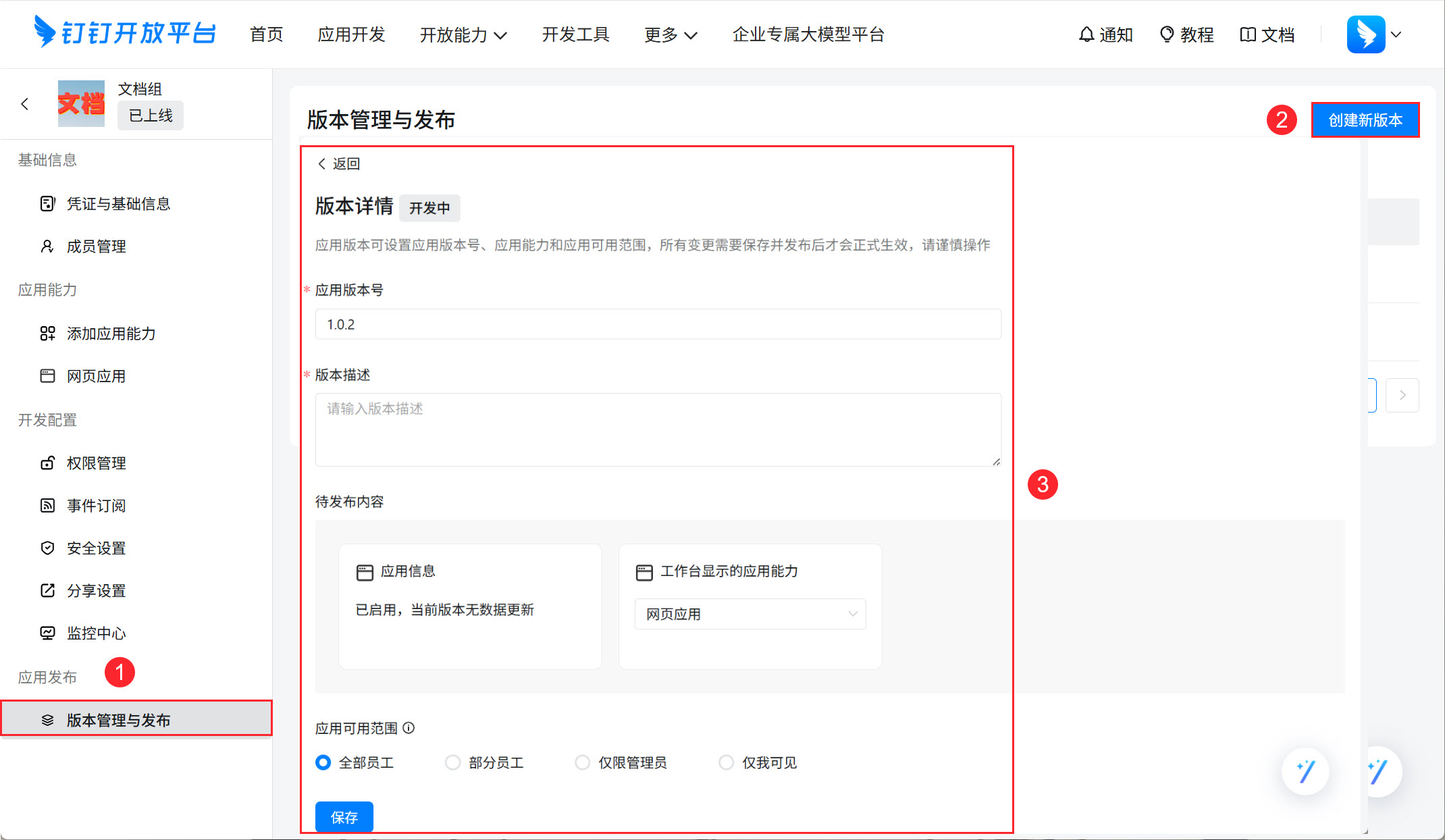Go to the 应用开发 nav item

pyautogui.click(x=351, y=34)
